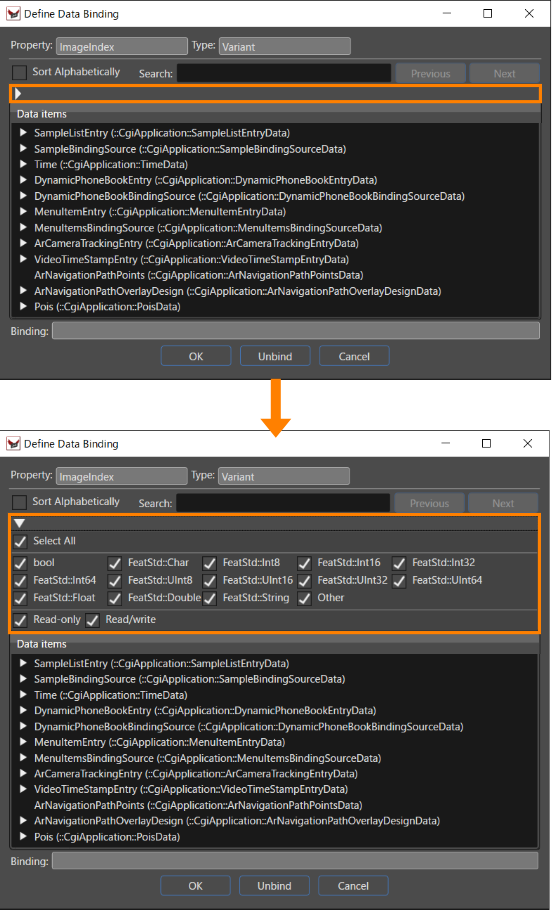Viewport: 552px width, 910px height.
Task: Collapse the filter panel in lower dialog
Action: pos(19,523)
